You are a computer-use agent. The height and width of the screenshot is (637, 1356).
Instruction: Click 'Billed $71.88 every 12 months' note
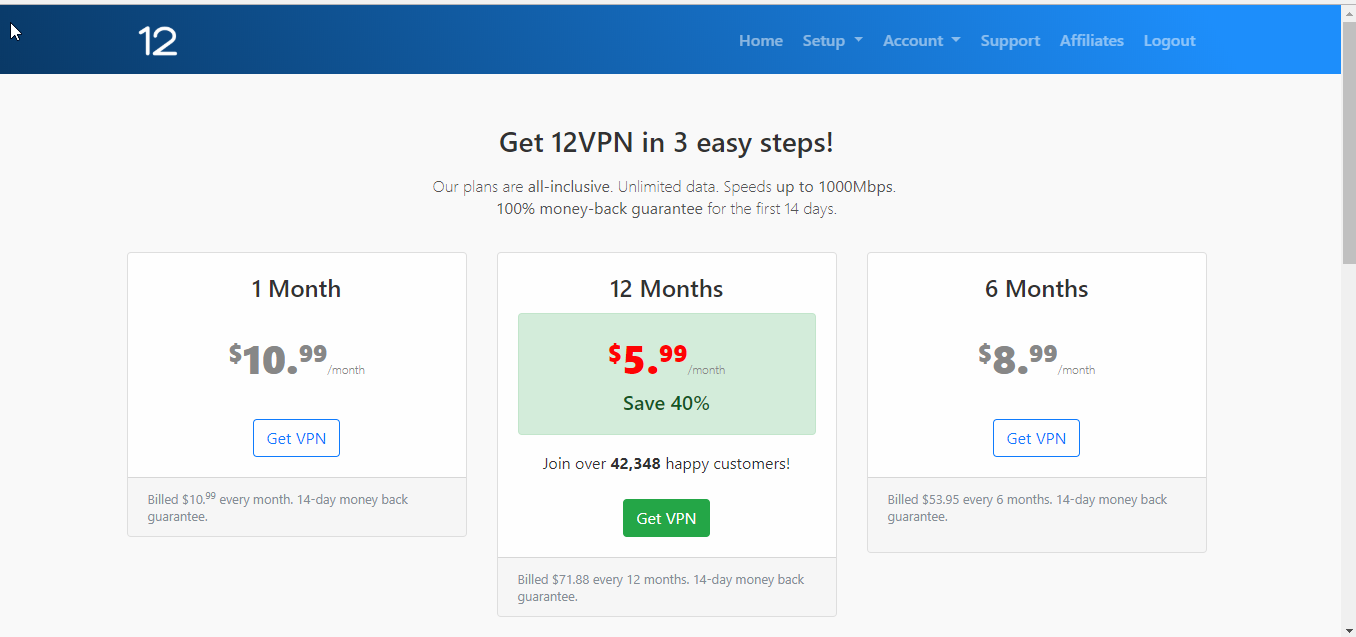point(661,588)
